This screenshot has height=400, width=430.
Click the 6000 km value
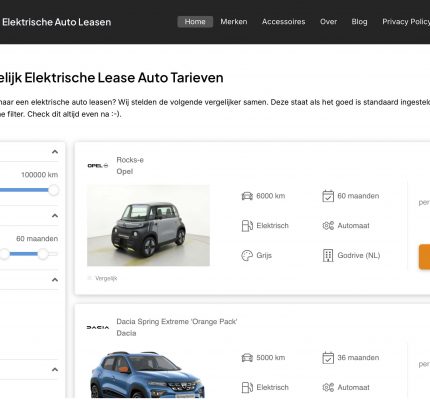click(x=271, y=196)
